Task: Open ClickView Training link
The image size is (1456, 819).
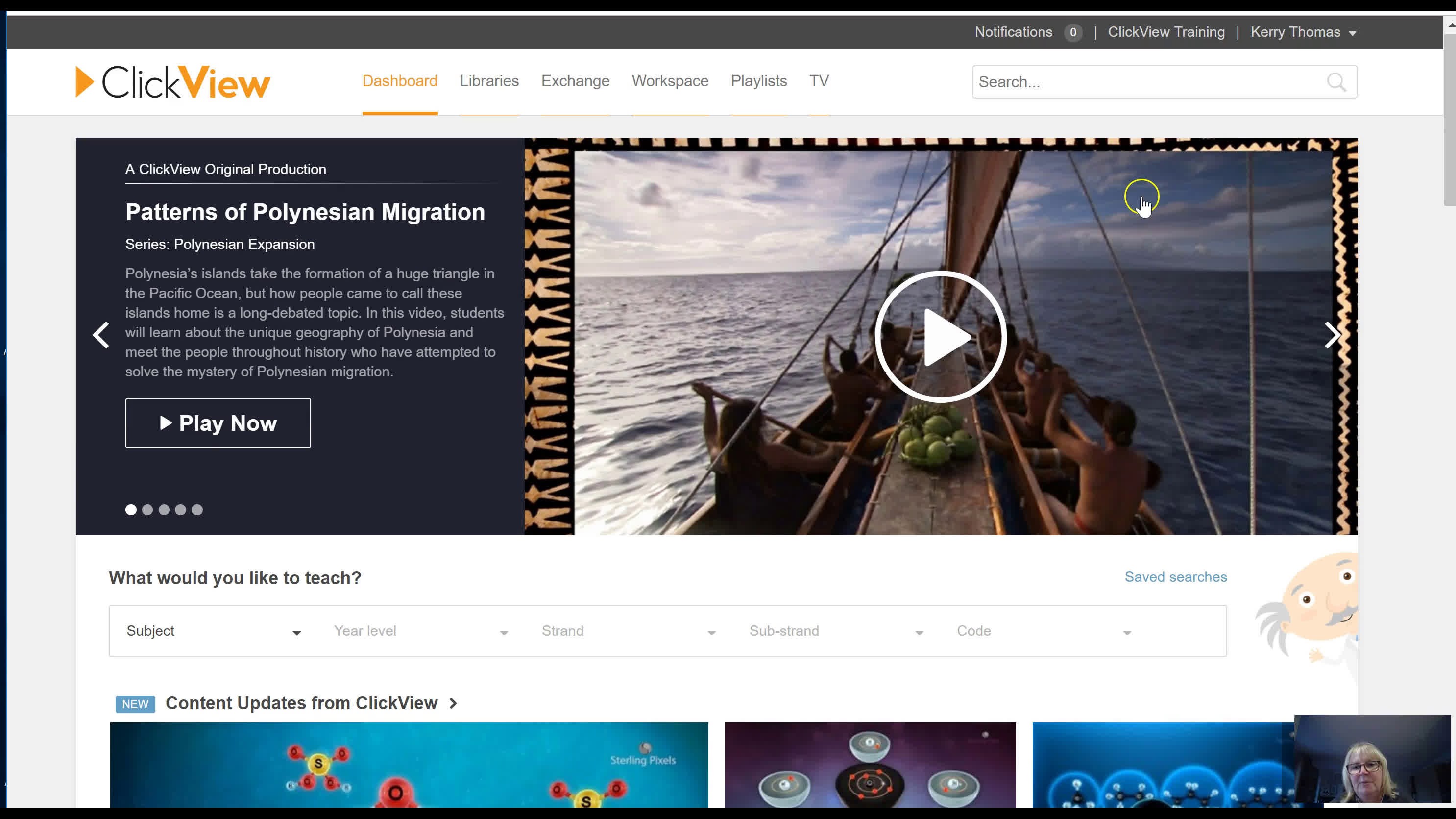Action: pos(1166,32)
